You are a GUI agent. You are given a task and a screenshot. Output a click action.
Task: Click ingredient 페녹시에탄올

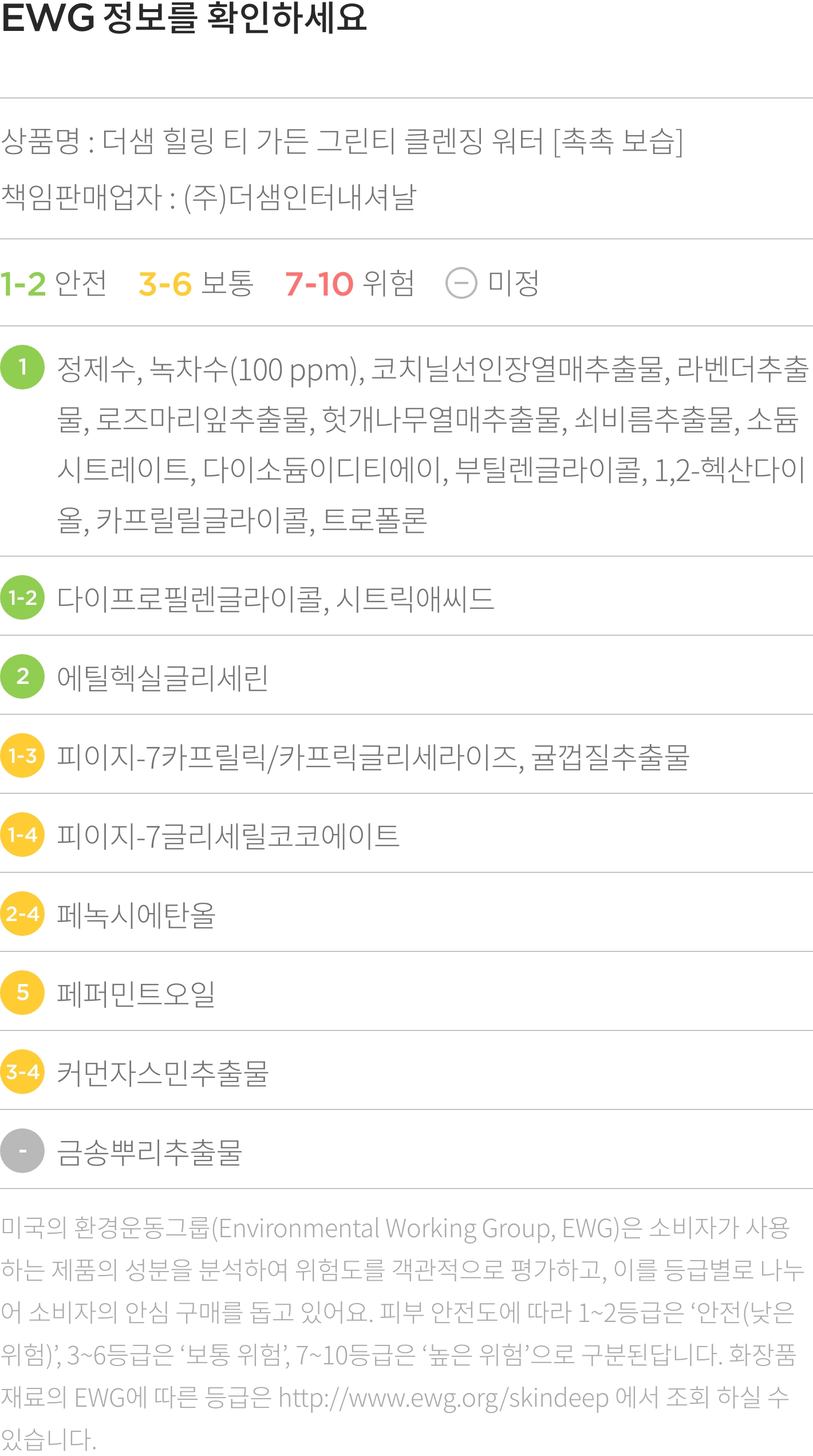(x=136, y=915)
